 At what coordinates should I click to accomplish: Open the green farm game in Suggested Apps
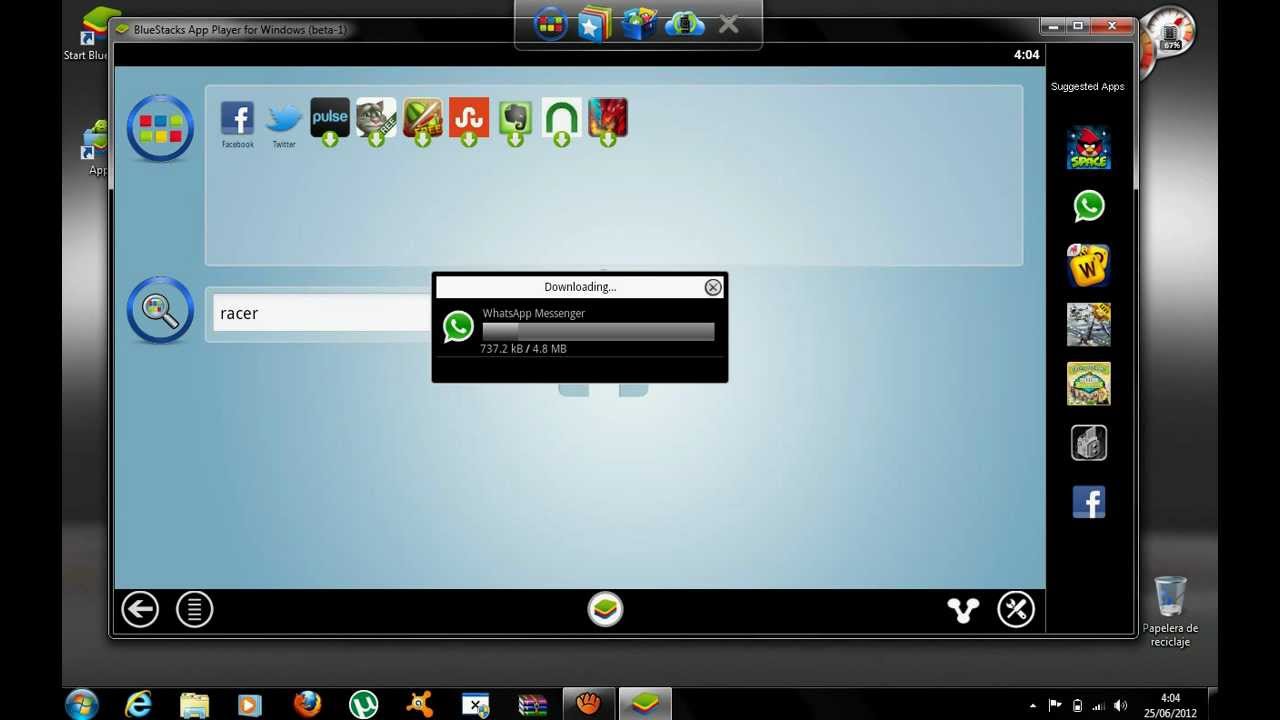coord(1088,383)
